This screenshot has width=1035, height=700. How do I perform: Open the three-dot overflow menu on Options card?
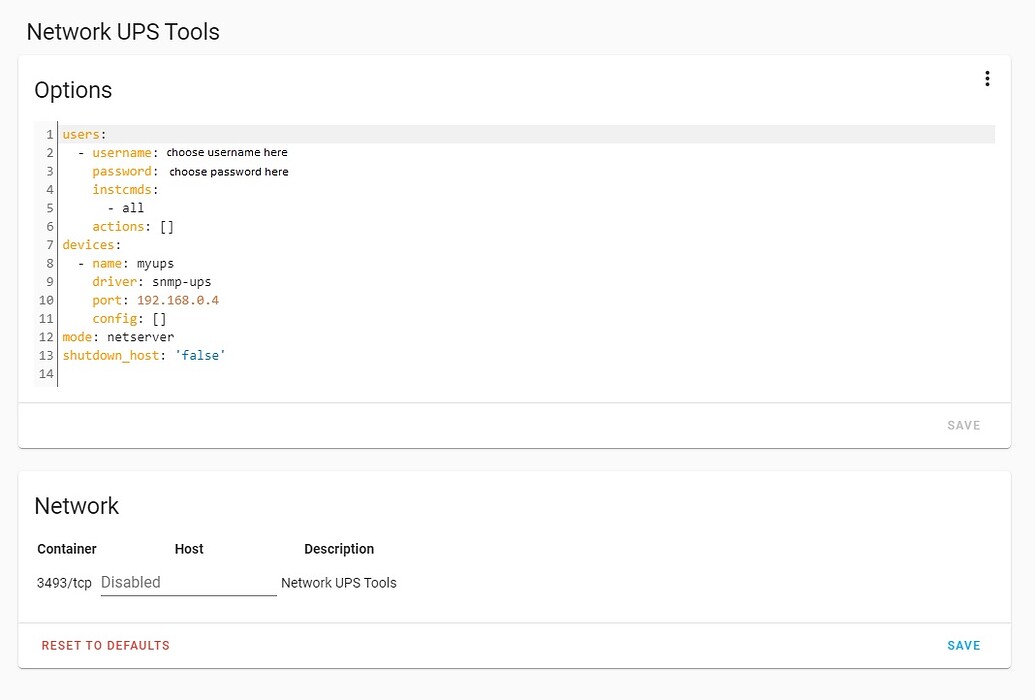[x=987, y=78]
